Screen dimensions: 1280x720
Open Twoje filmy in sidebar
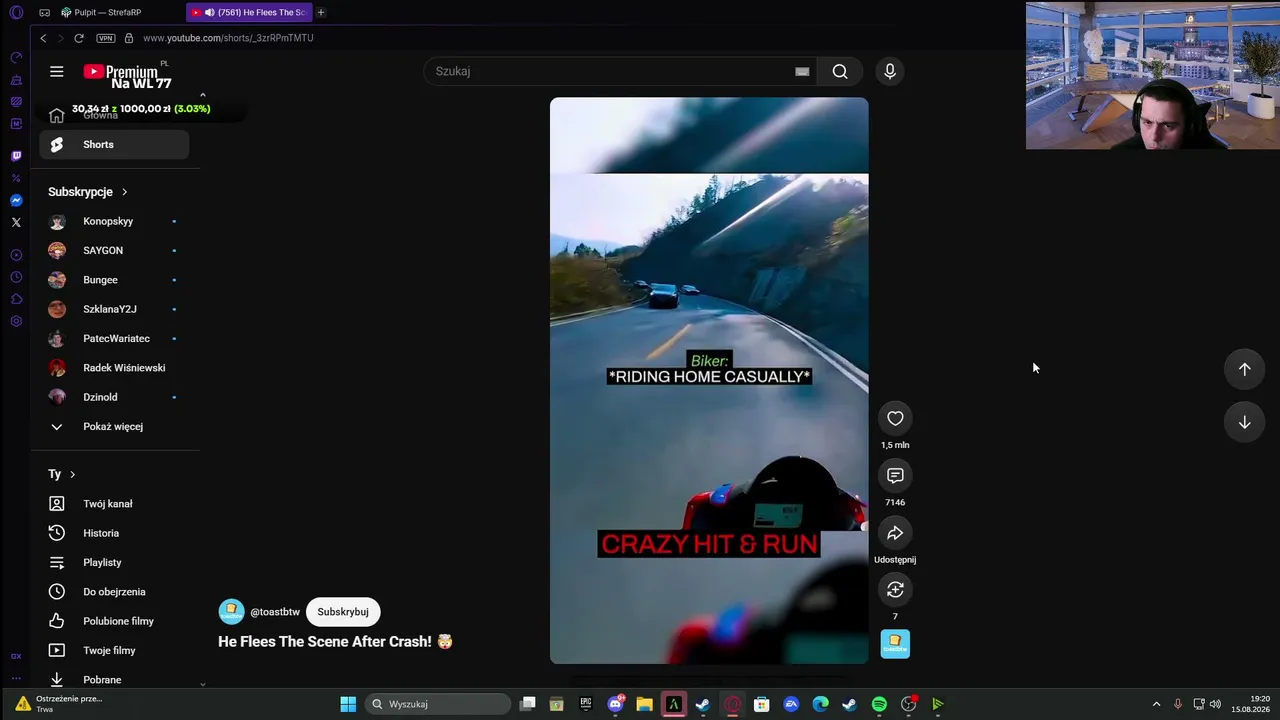(114, 651)
